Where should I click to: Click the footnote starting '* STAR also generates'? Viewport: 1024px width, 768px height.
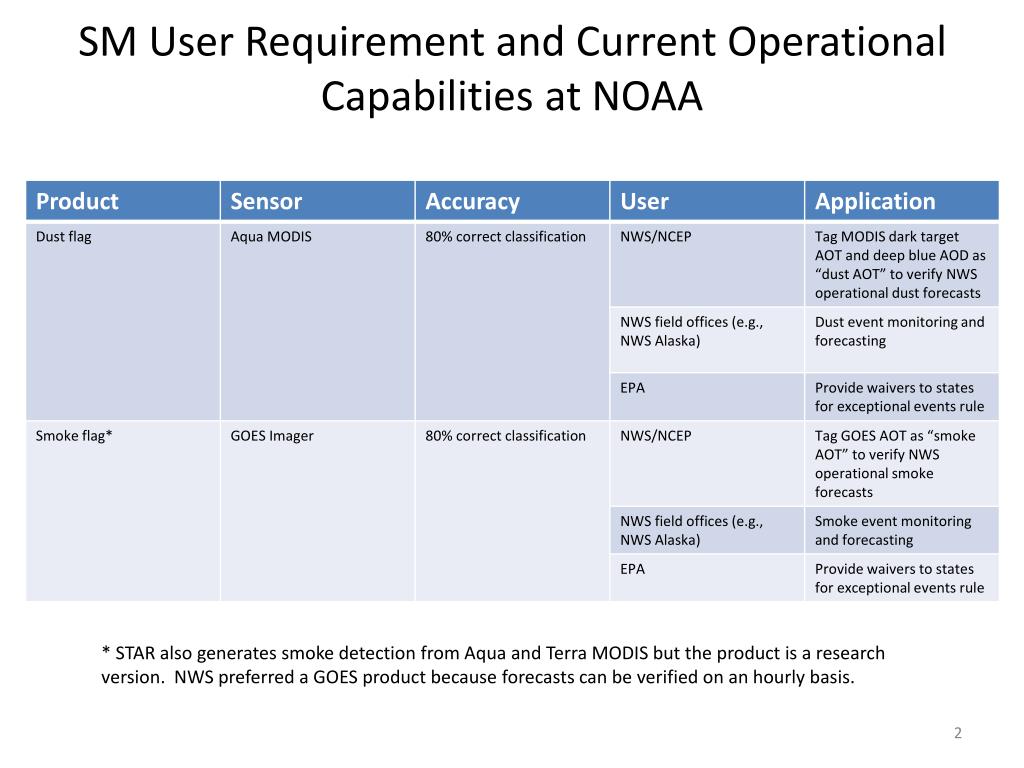[493, 665]
